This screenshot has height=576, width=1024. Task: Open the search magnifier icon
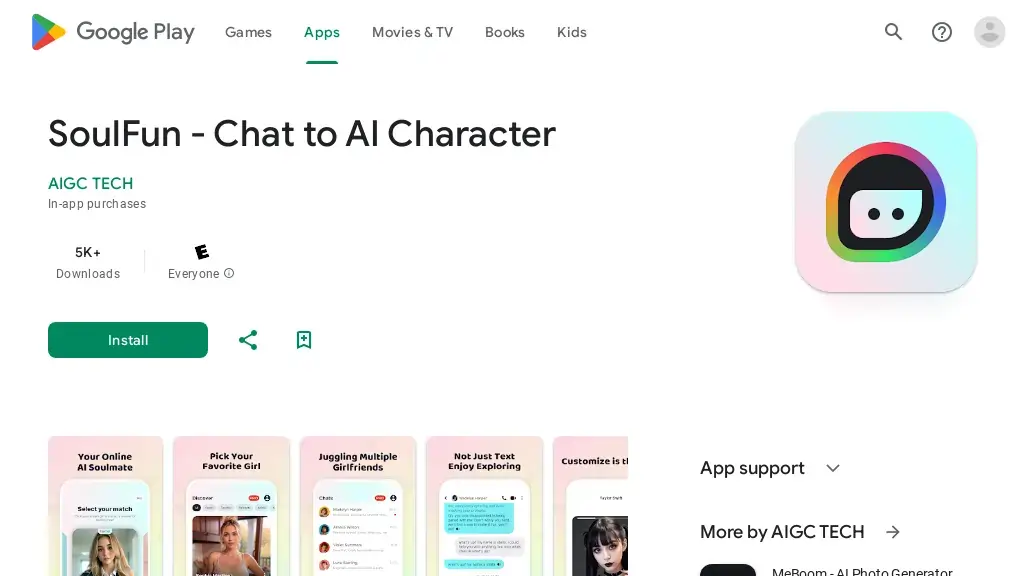[x=893, y=31]
